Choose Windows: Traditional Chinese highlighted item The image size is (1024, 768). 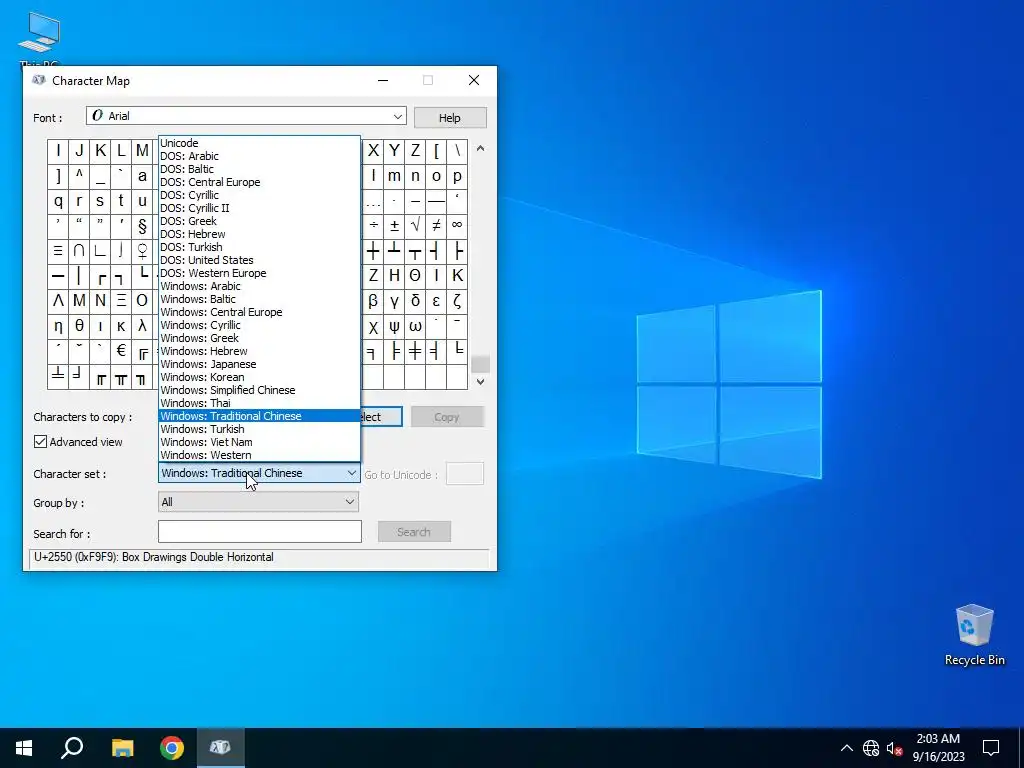259,416
